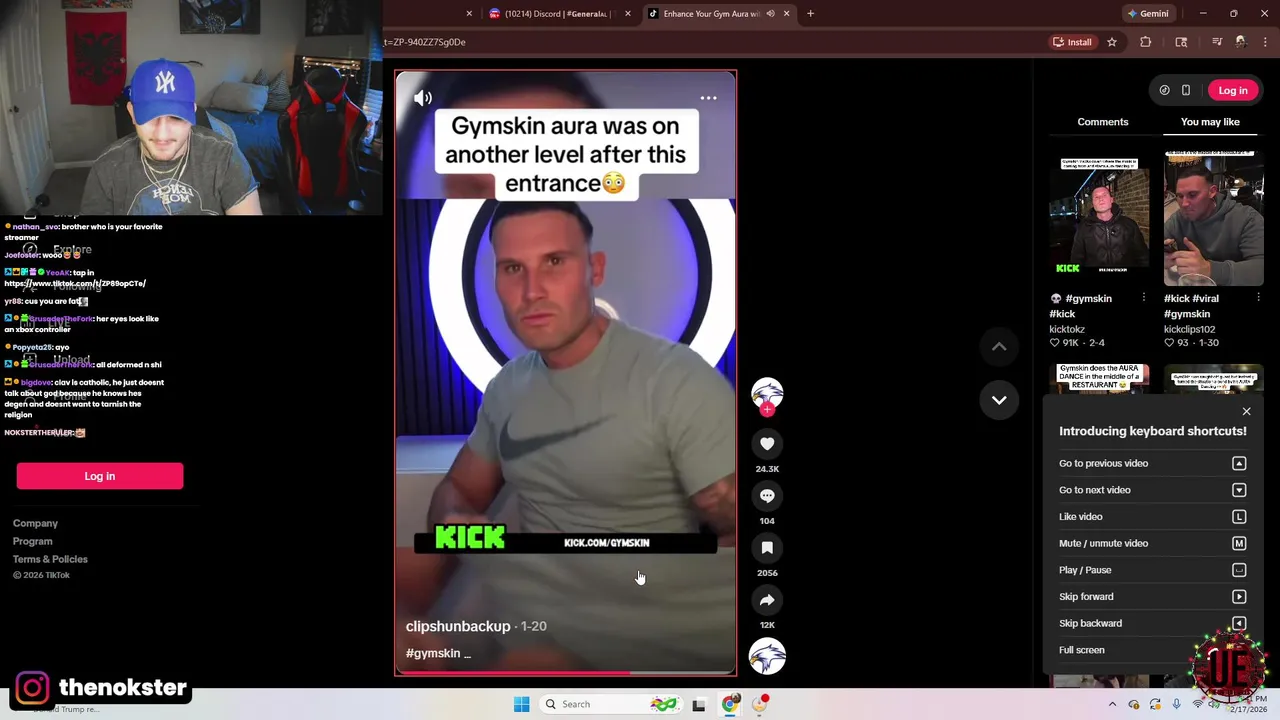1280x720 pixels.
Task: Open the media control playlist icon in Chrome
Action: click(x=1216, y=42)
